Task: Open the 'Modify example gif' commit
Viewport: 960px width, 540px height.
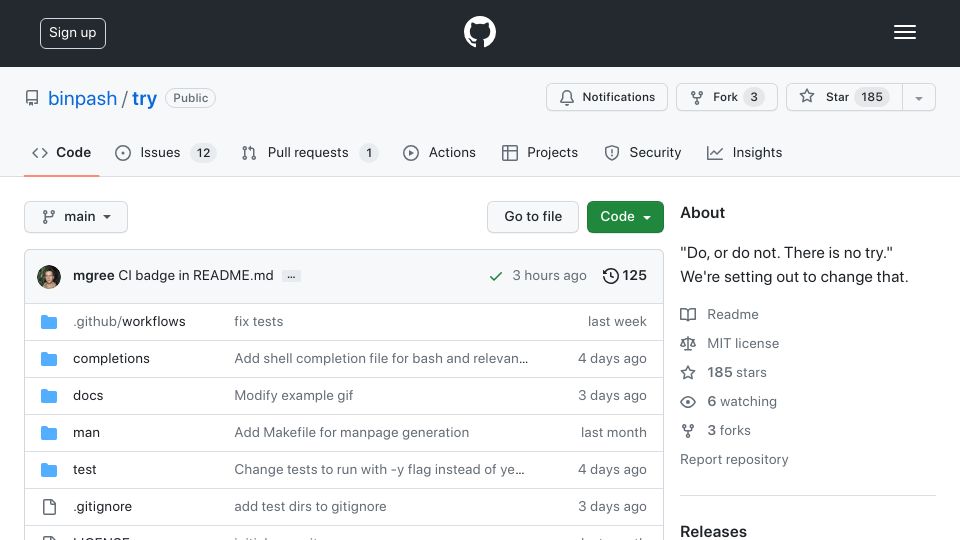Action: click(x=294, y=396)
